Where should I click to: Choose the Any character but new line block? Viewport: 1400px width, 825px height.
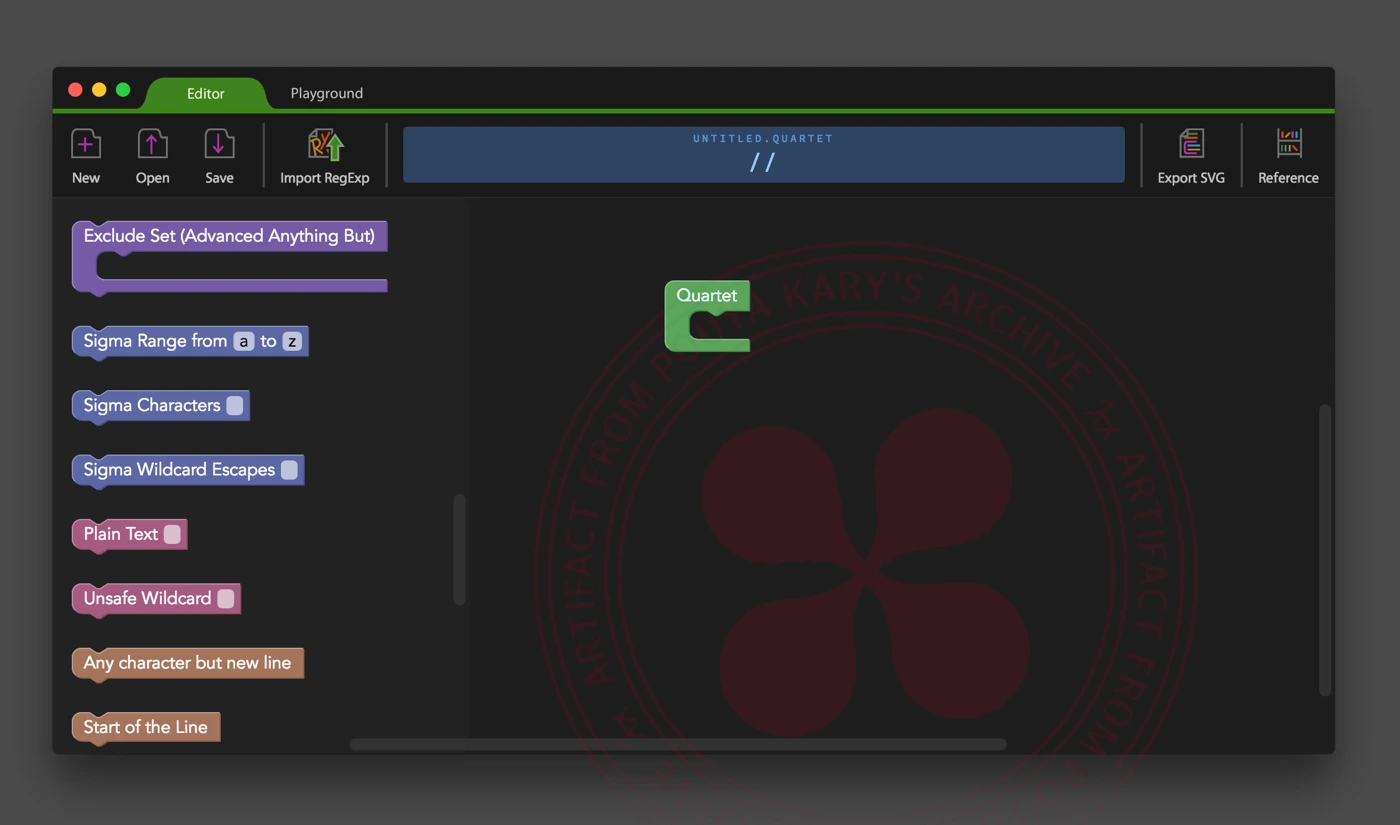click(187, 663)
